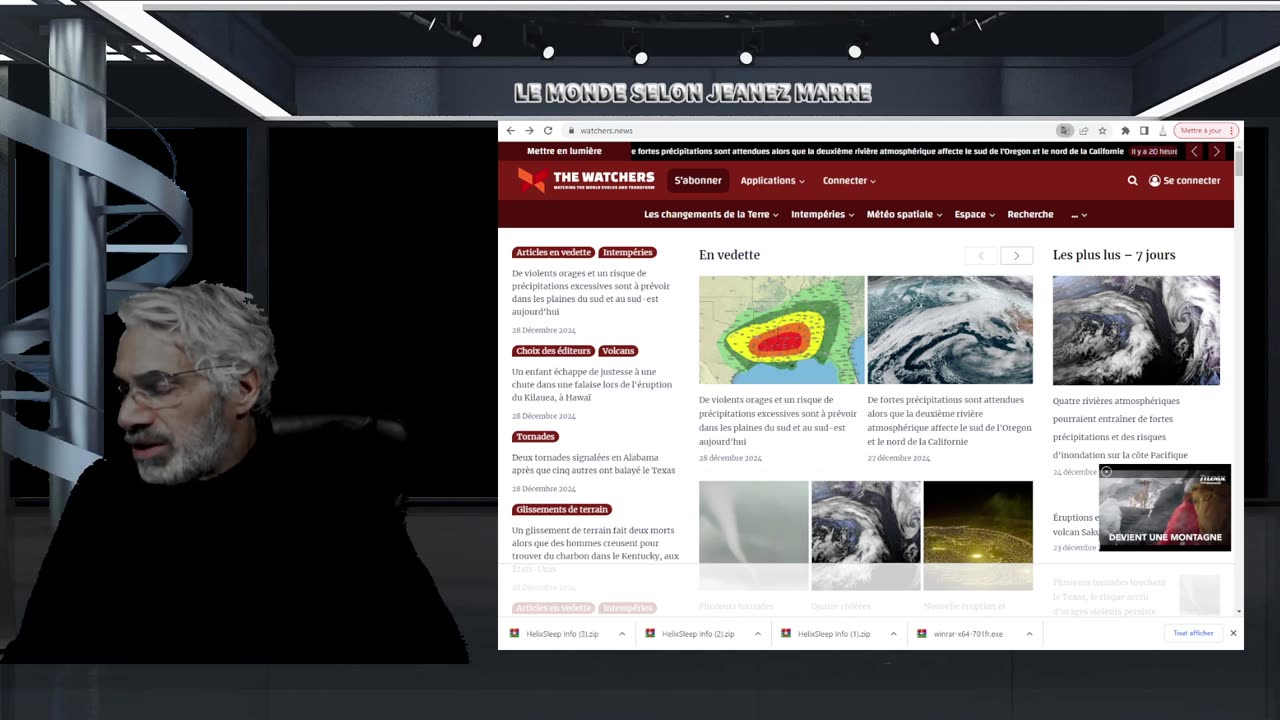Open site info lock icon in address bar
The image size is (1280, 720).
571,131
